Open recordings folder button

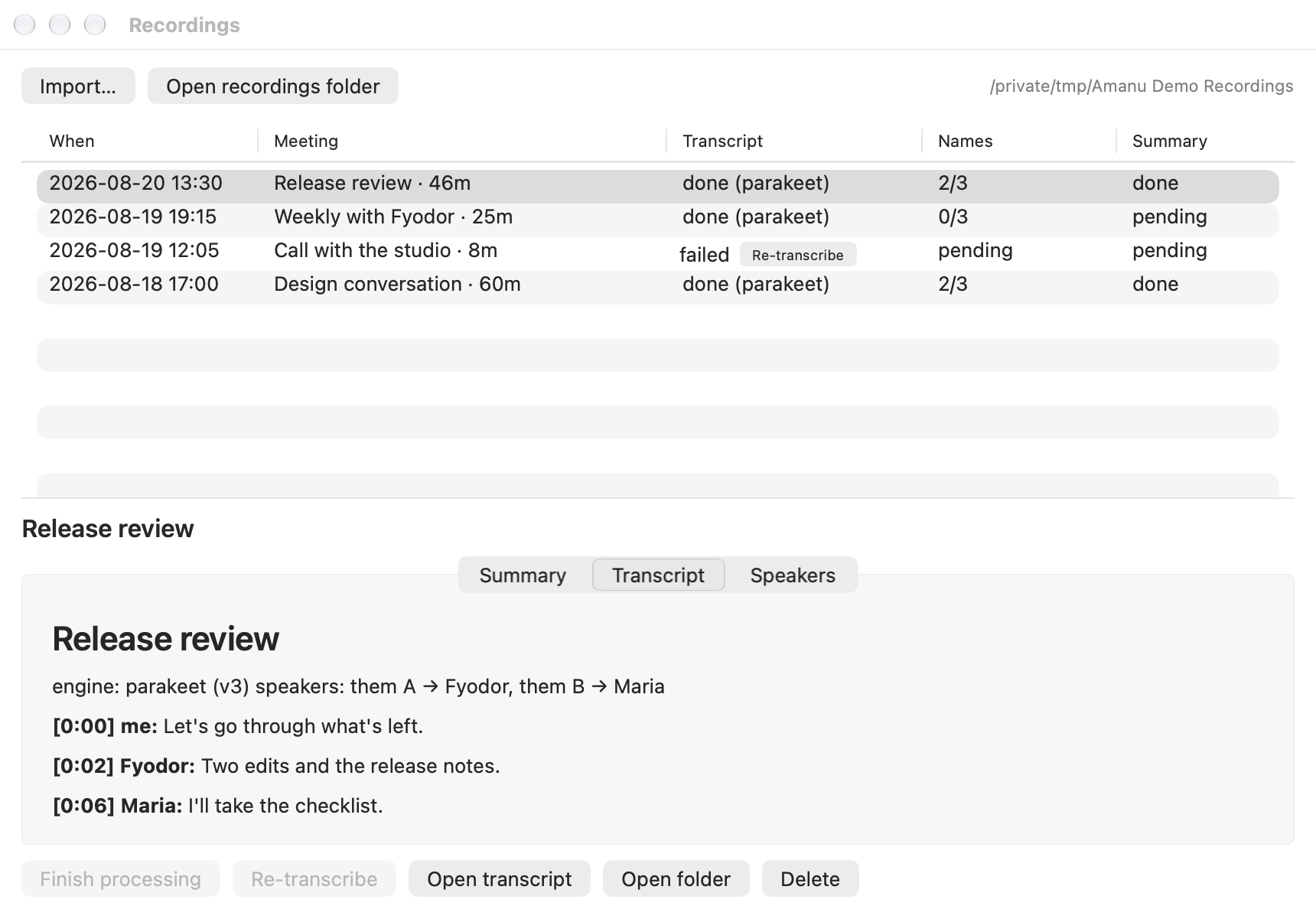(x=272, y=86)
